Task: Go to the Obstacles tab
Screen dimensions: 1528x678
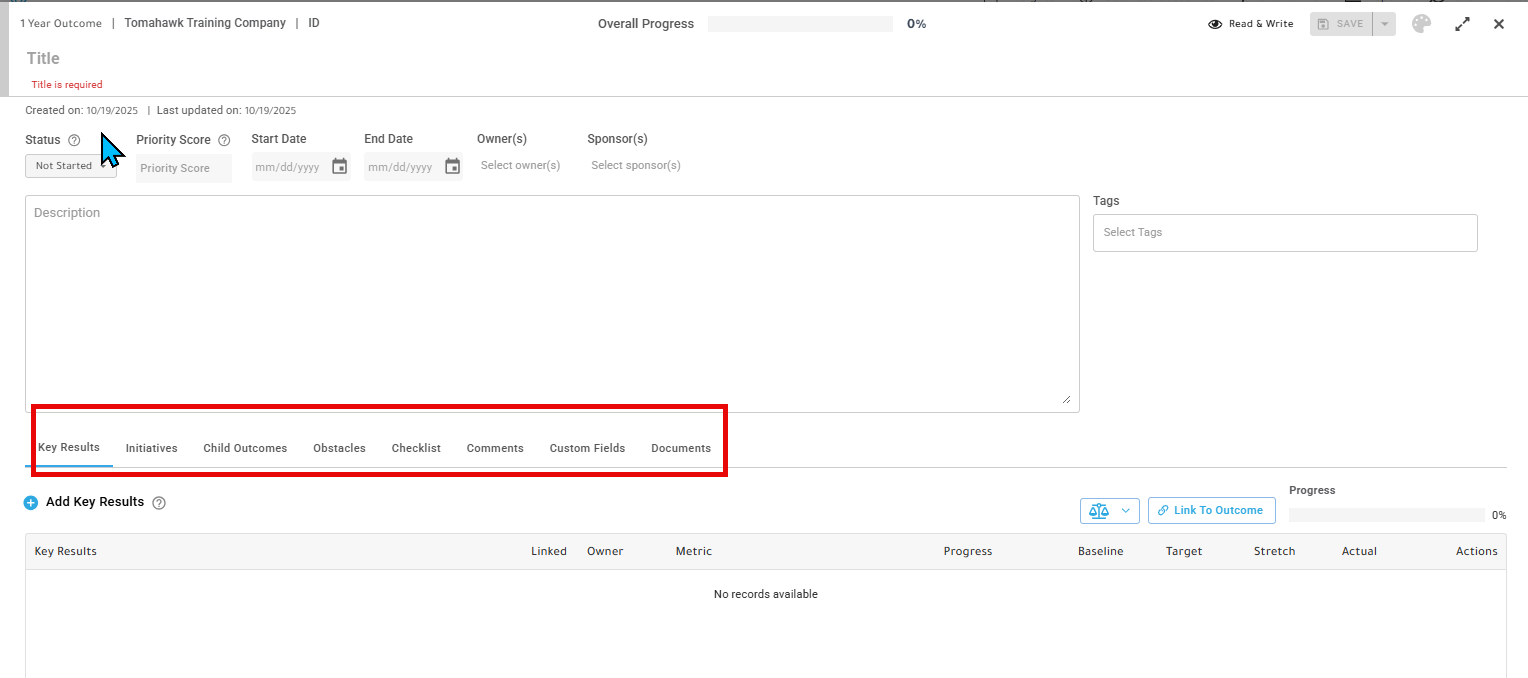Action: 339,448
